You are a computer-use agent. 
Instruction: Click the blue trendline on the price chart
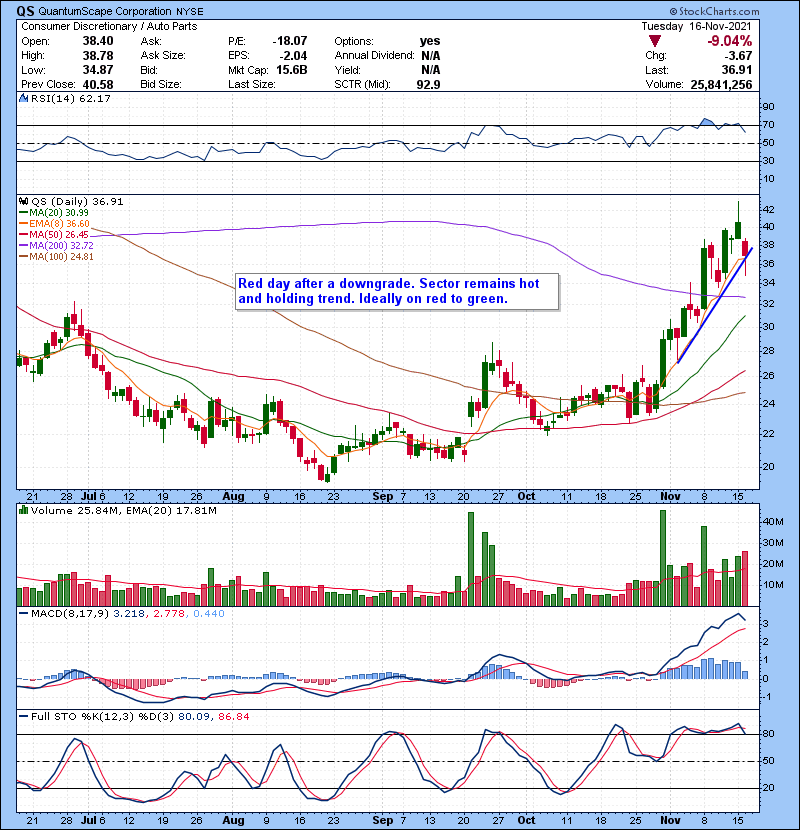pyautogui.click(x=715, y=305)
